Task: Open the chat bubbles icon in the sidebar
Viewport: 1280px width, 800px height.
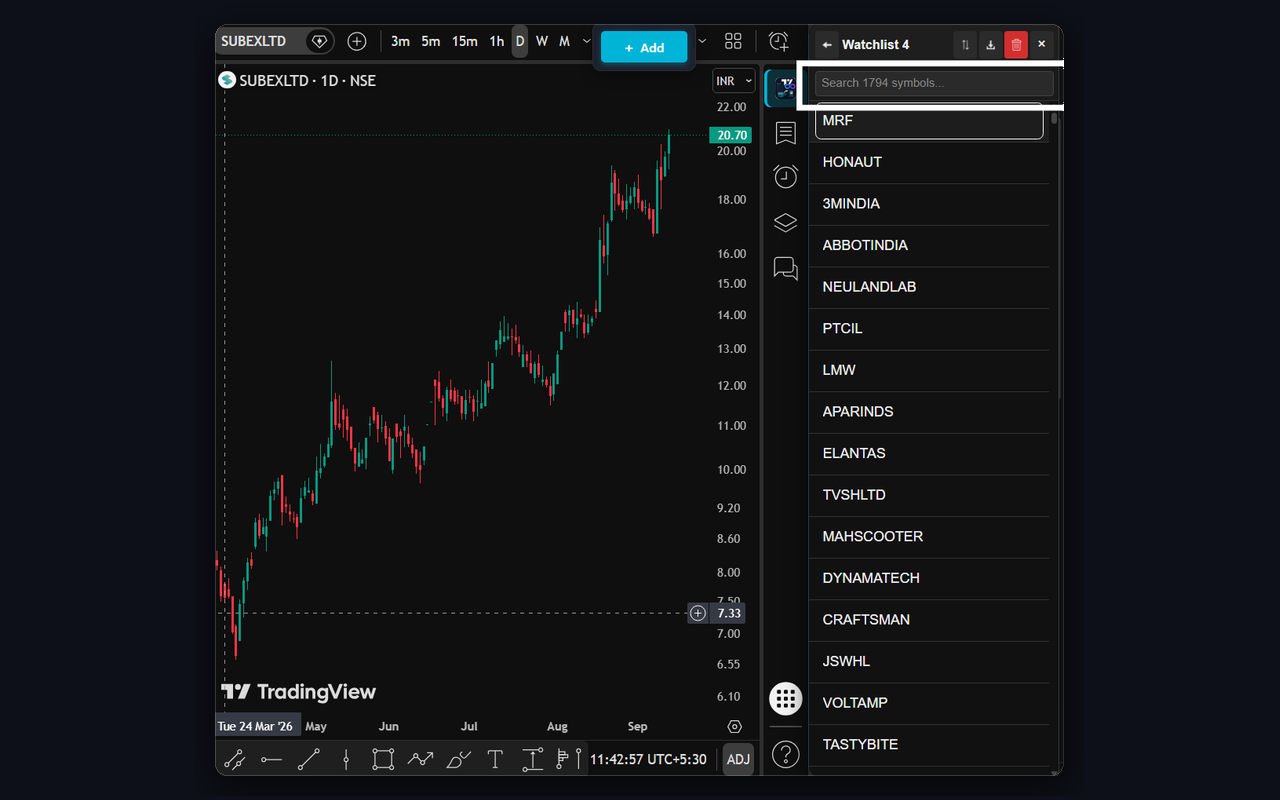Action: point(786,268)
